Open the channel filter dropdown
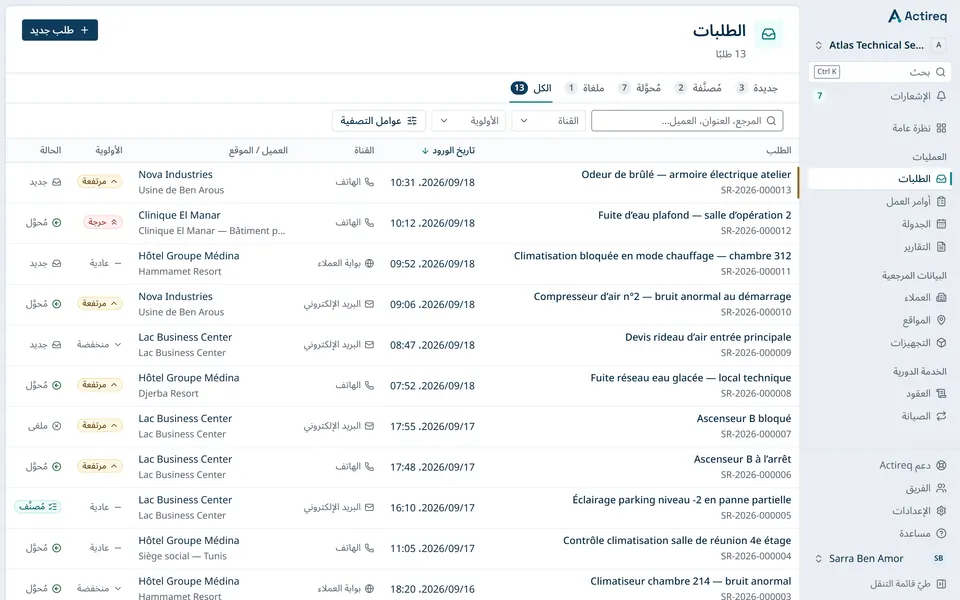The width and height of the screenshot is (960, 600). 549,121
